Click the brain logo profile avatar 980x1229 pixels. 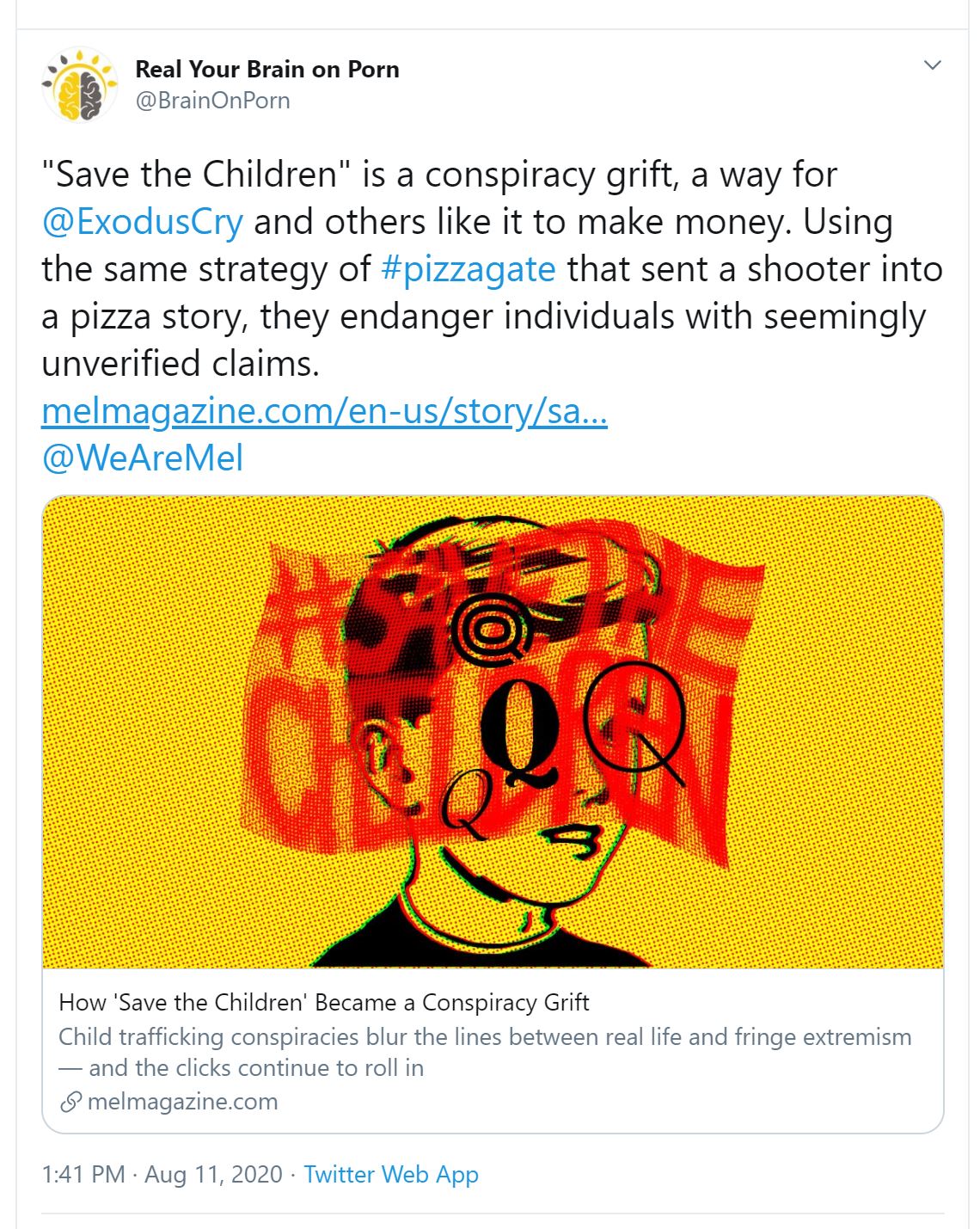click(x=80, y=85)
